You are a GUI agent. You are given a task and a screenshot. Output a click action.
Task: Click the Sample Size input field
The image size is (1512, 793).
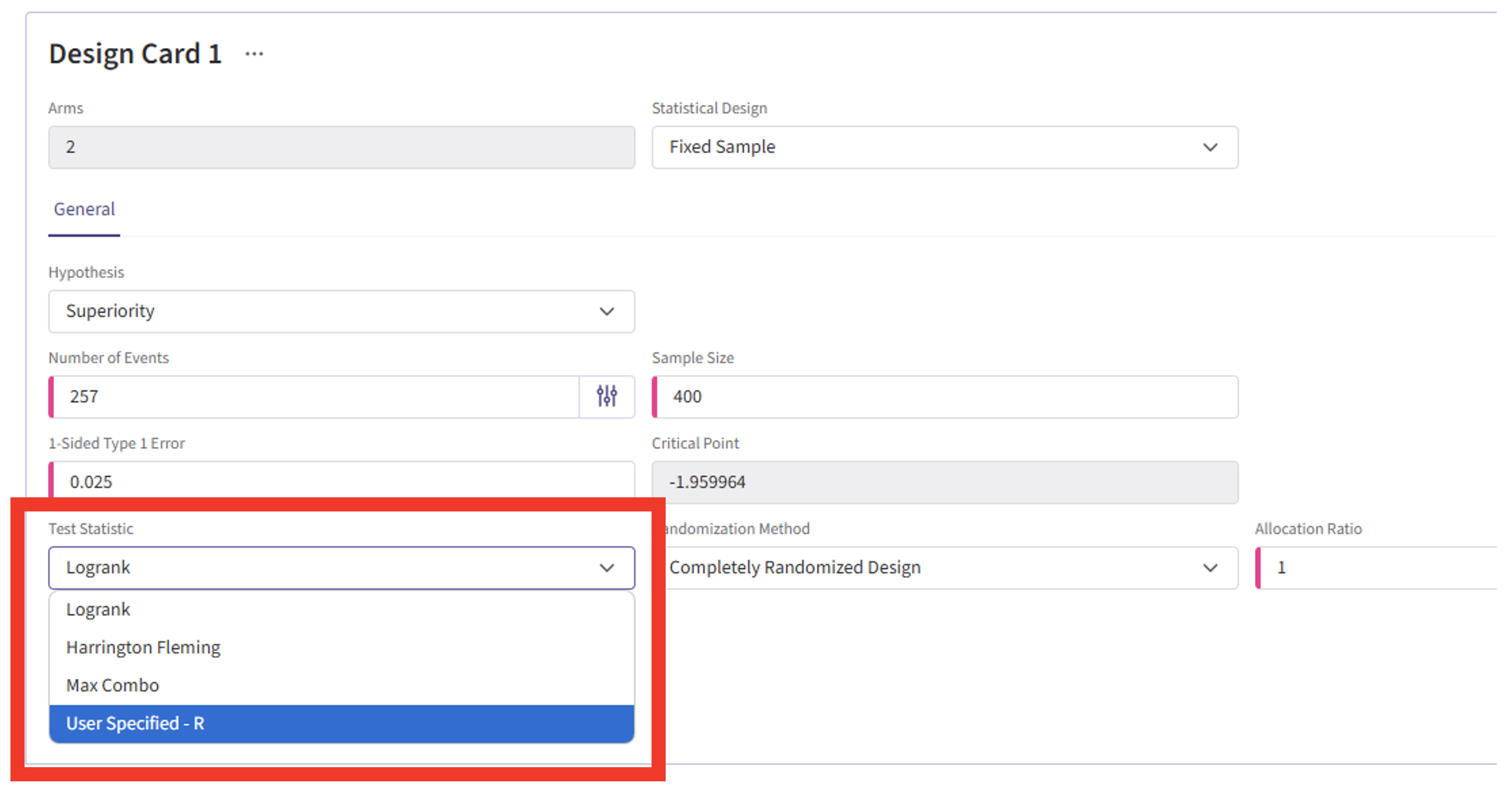[947, 396]
